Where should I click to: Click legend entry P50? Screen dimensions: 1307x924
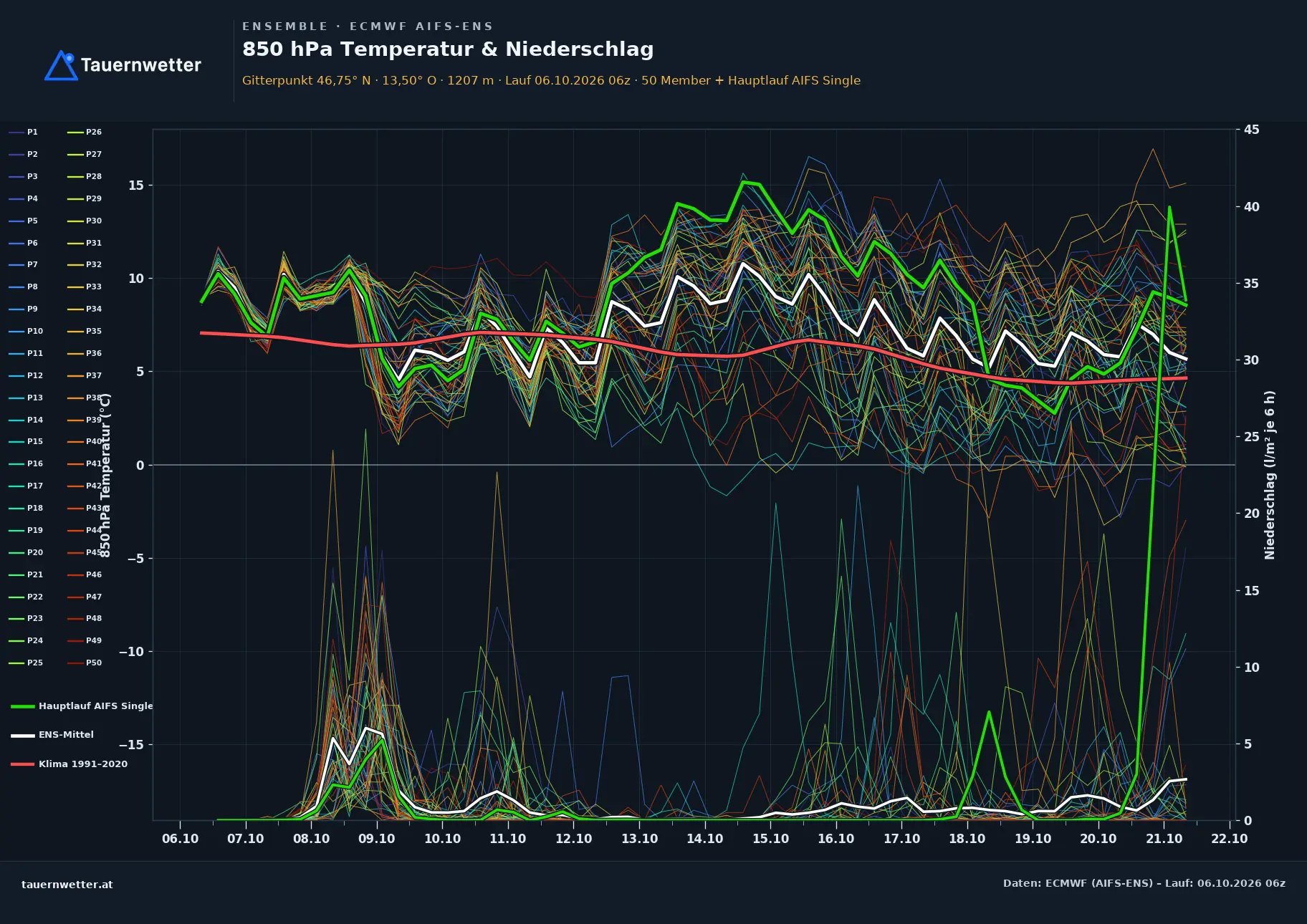tap(85, 663)
